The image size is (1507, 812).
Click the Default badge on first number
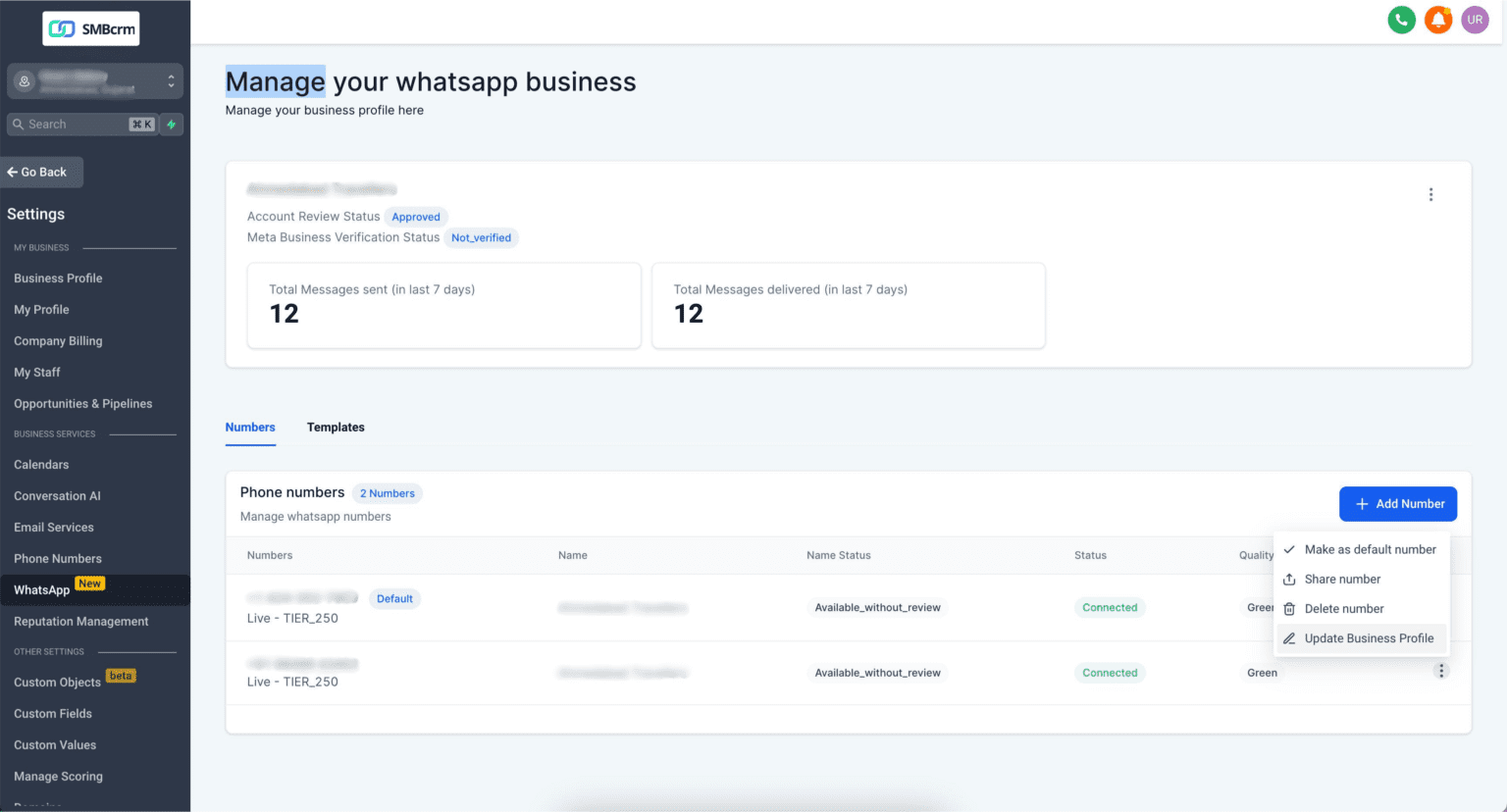(394, 598)
